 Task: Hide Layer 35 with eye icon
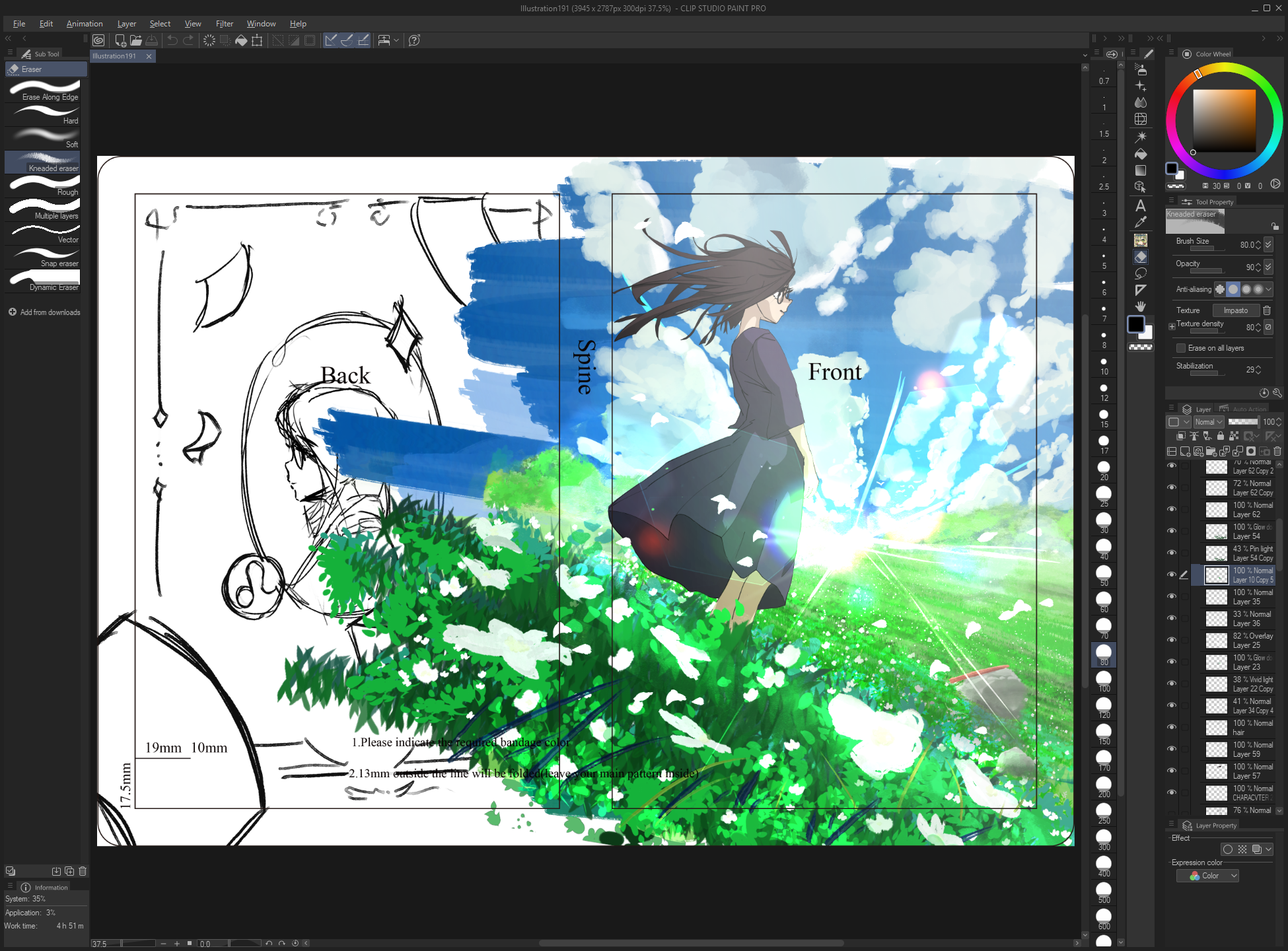click(1172, 596)
